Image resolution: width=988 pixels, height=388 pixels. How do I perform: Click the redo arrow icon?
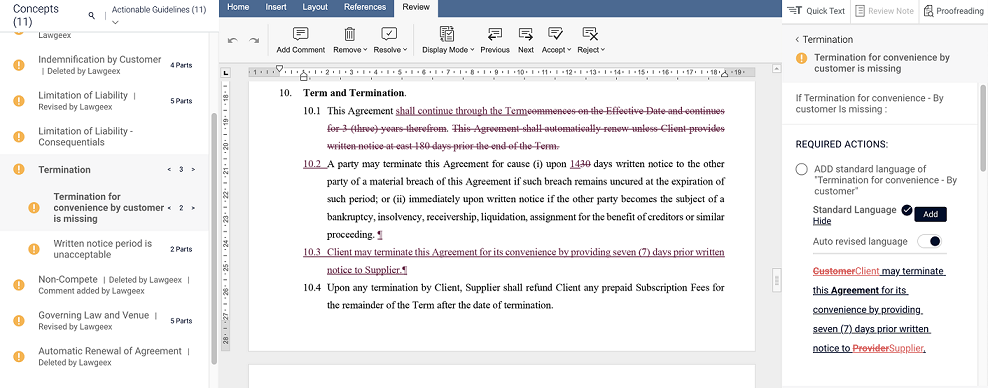254,40
